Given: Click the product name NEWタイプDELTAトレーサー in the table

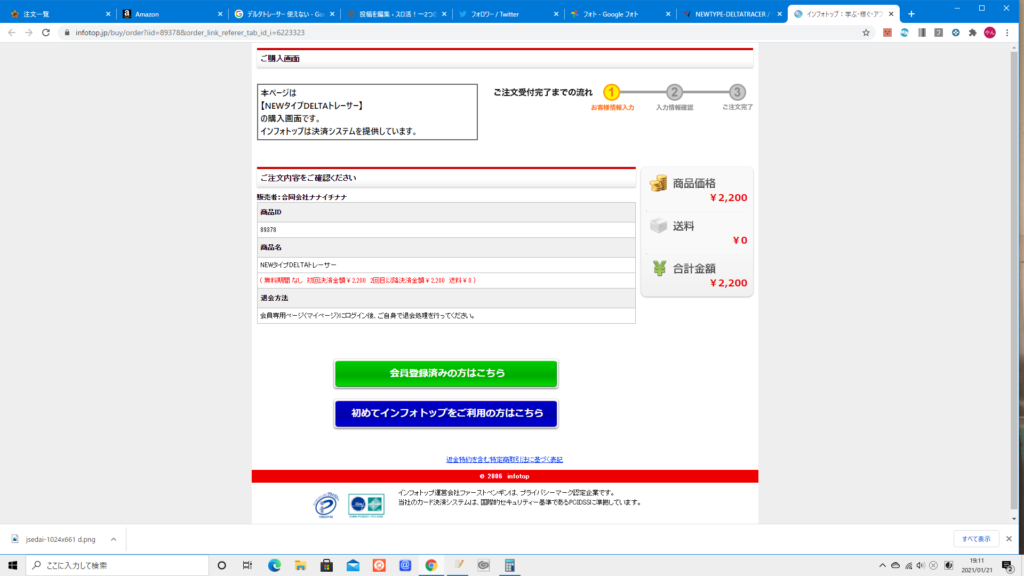Looking at the screenshot, I should 298,265.
